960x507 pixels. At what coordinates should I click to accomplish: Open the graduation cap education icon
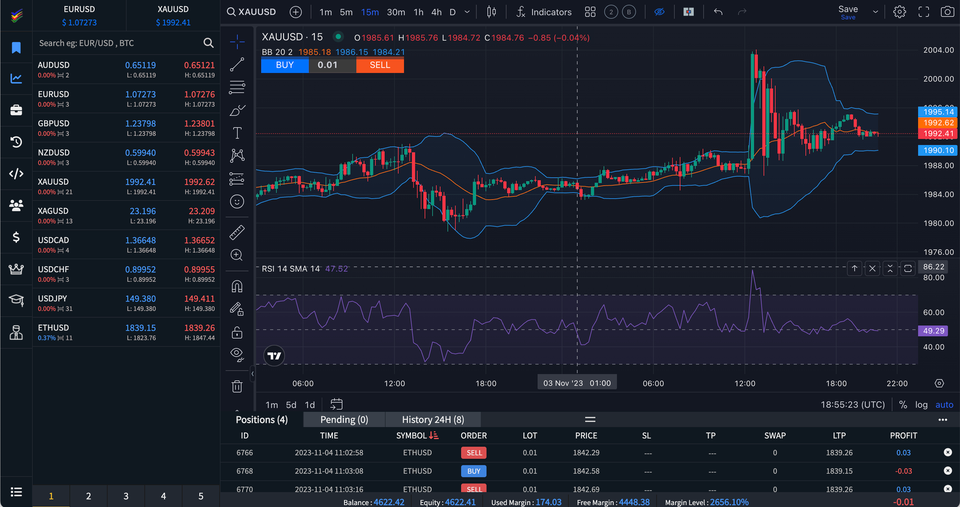(x=17, y=300)
